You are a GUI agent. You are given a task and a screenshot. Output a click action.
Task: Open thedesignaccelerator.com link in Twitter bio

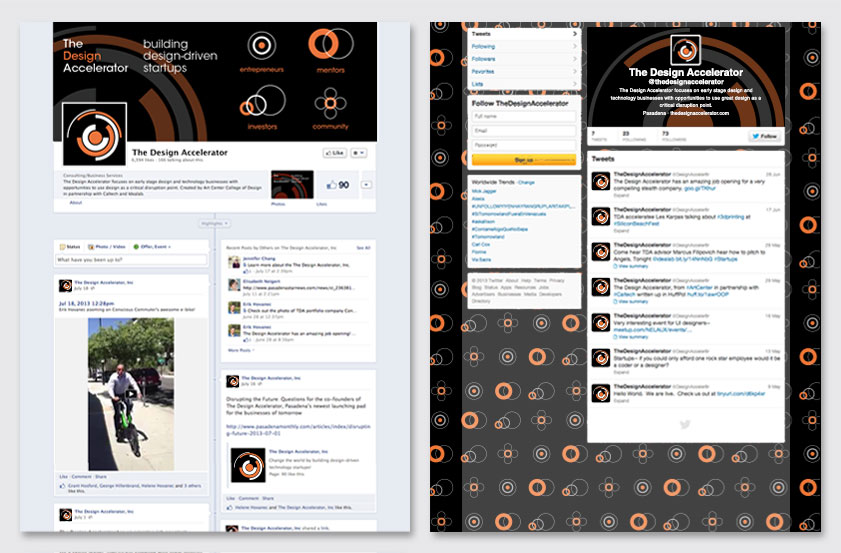tap(699, 113)
